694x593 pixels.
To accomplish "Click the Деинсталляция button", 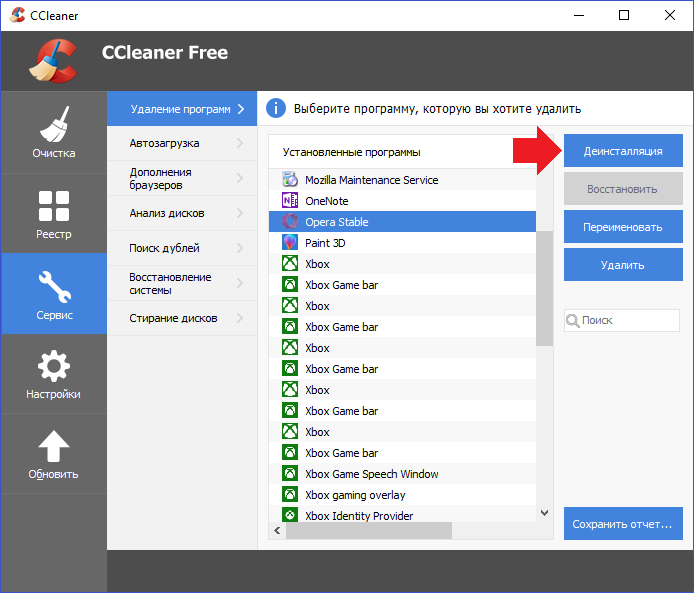I will [623, 151].
